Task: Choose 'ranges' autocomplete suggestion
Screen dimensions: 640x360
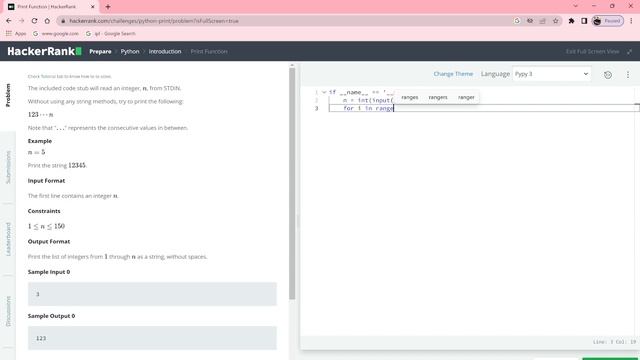Action: (409, 97)
